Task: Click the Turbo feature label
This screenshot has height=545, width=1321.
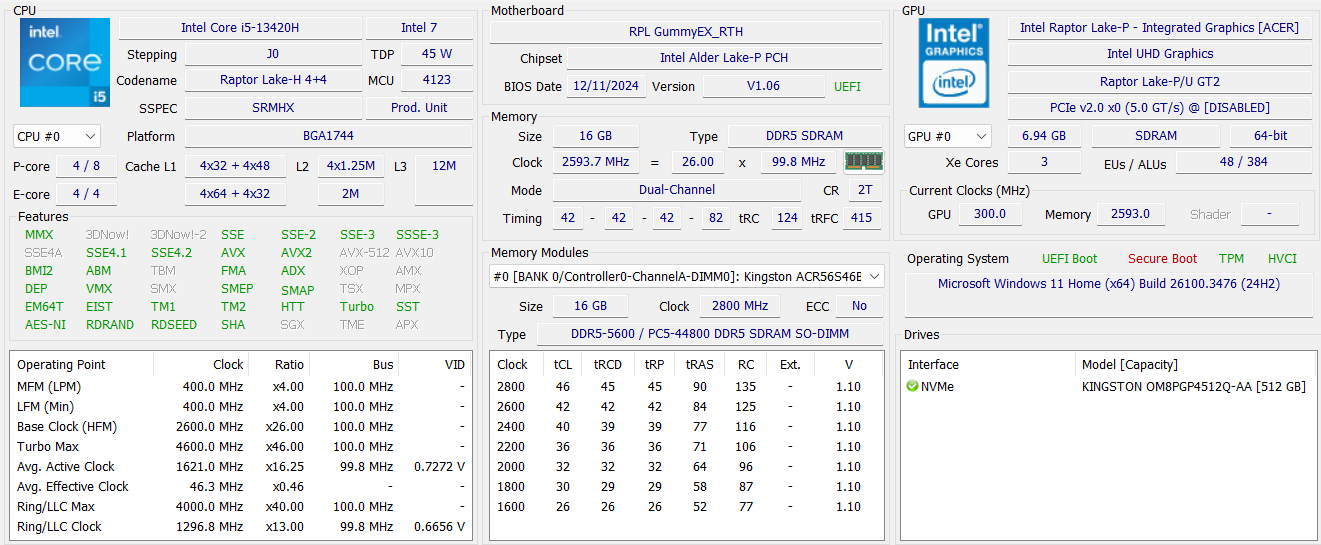Action: pos(357,307)
